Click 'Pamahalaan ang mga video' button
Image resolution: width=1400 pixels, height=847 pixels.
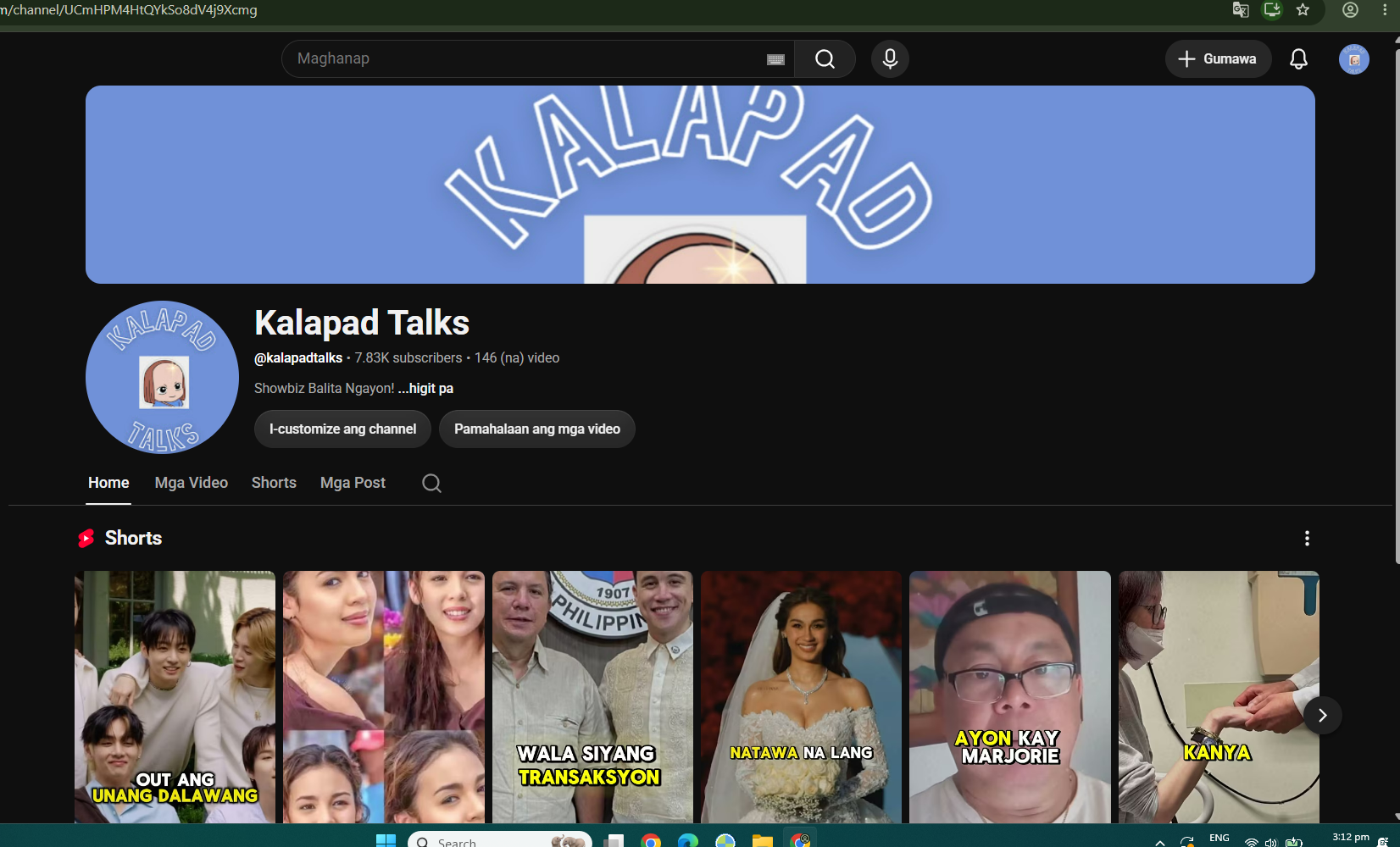coord(537,429)
